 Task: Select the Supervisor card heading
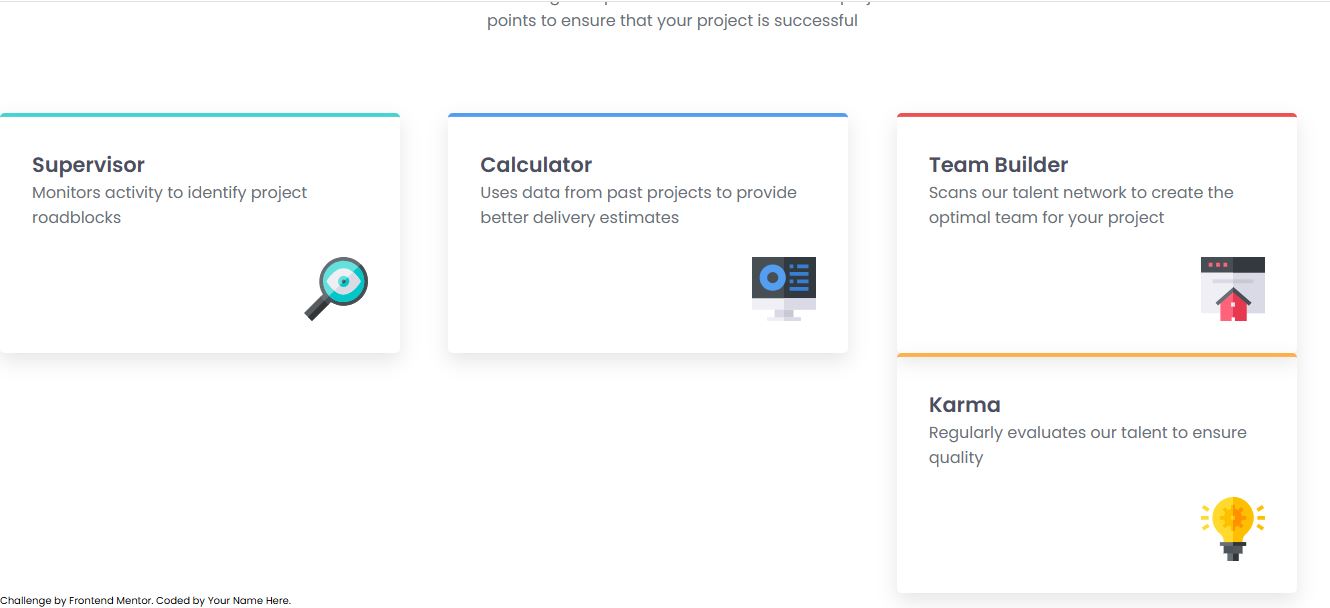click(88, 165)
